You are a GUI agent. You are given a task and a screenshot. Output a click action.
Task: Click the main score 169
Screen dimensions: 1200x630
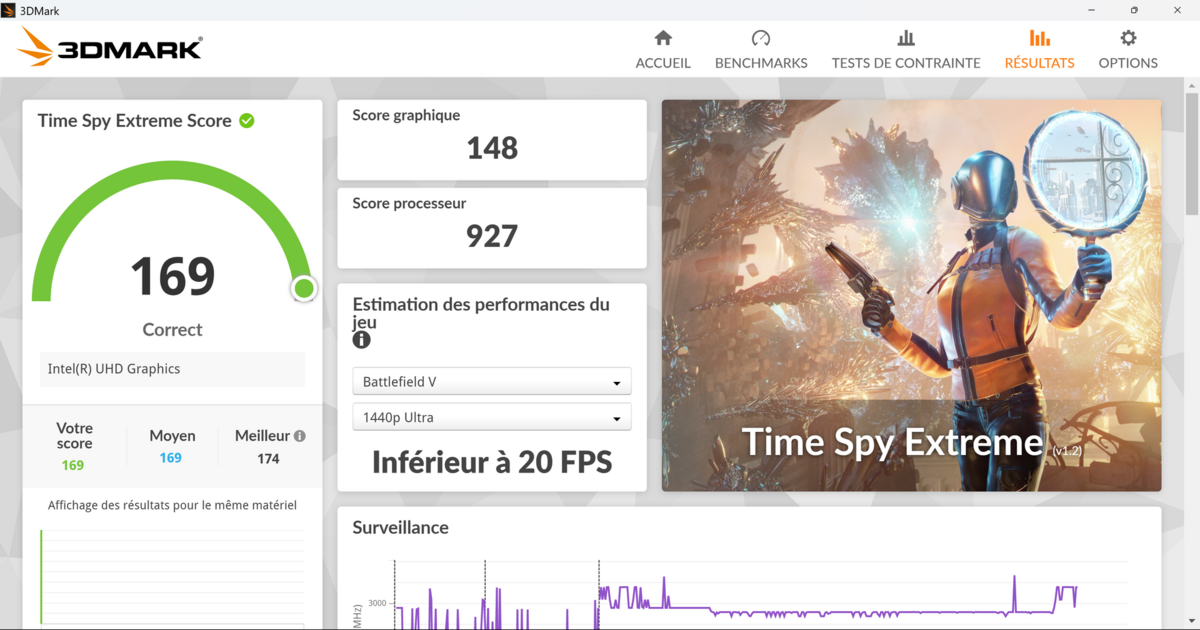[x=173, y=276]
